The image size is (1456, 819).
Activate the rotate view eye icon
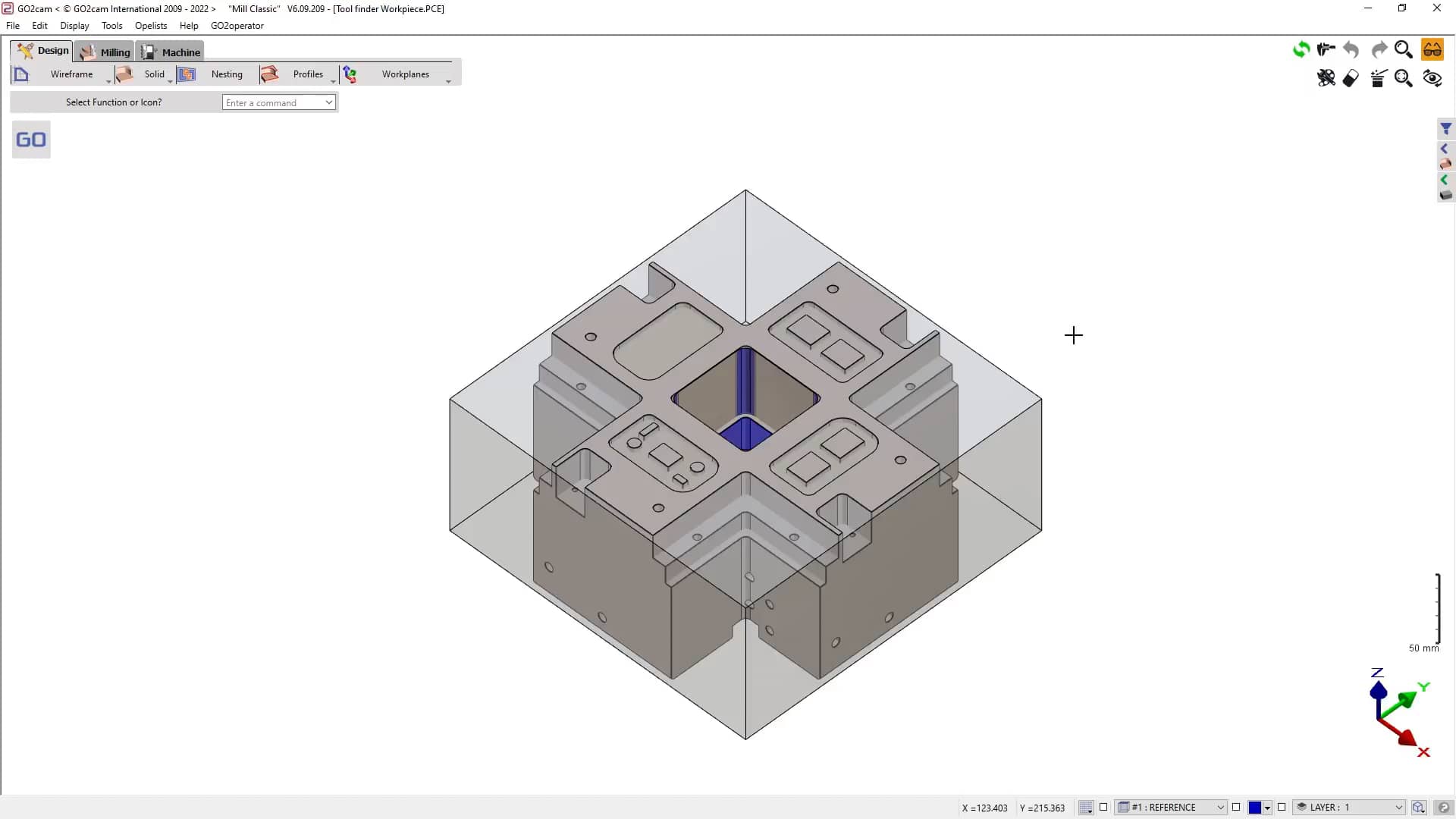coord(1433,78)
